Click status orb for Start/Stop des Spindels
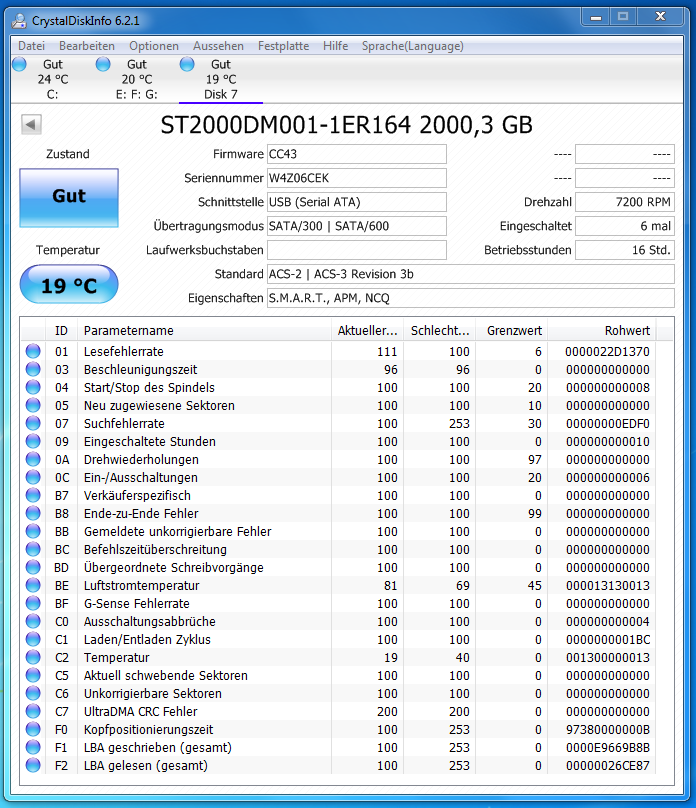This screenshot has height=808, width=696. pyautogui.click(x=33, y=387)
